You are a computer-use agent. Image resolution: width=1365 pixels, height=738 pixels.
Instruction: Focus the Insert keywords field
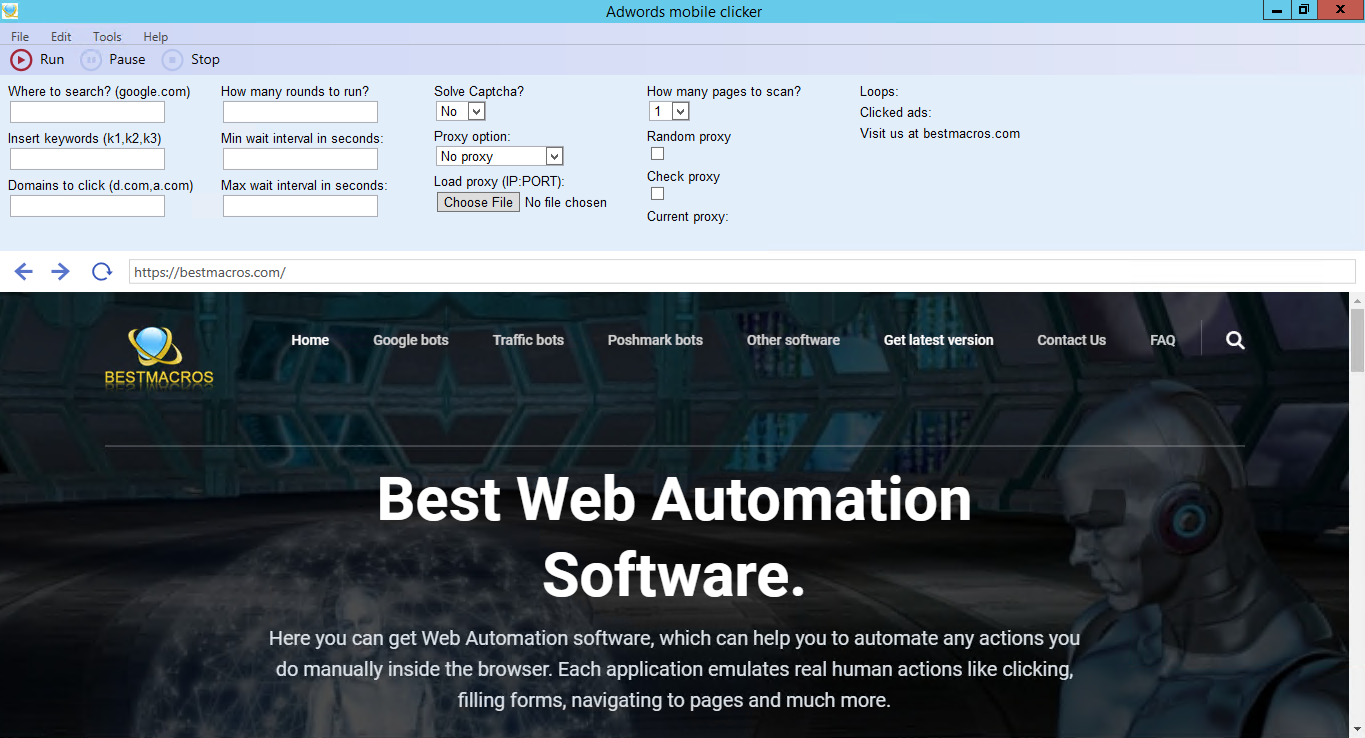click(87, 159)
